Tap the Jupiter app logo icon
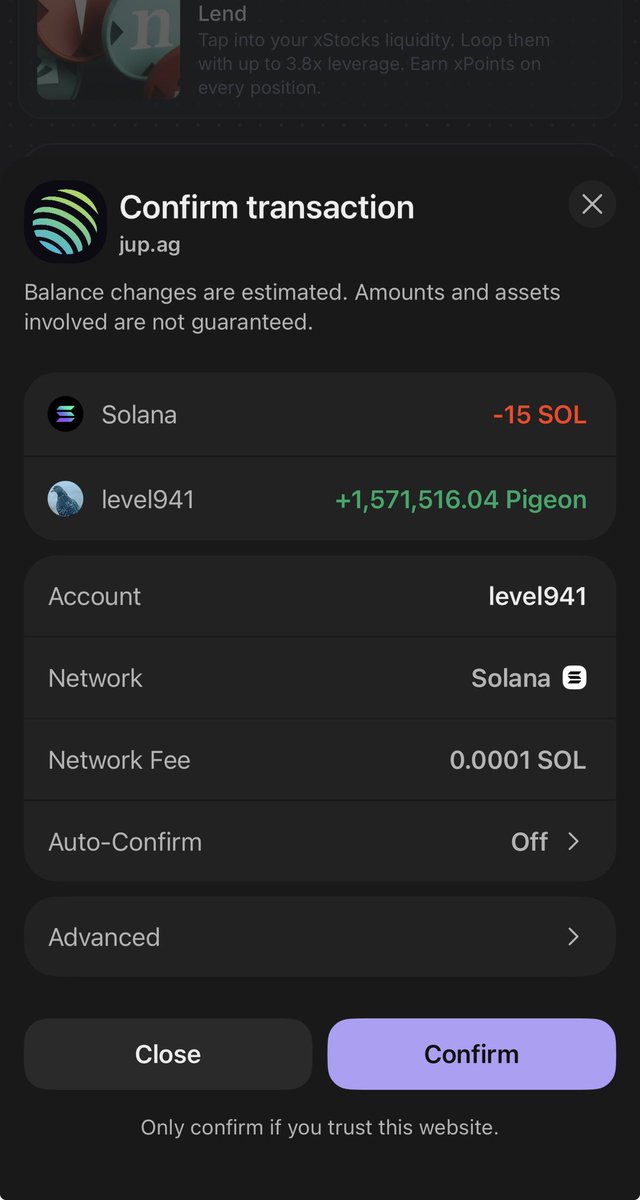The height and width of the screenshot is (1200, 640). (x=65, y=221)
